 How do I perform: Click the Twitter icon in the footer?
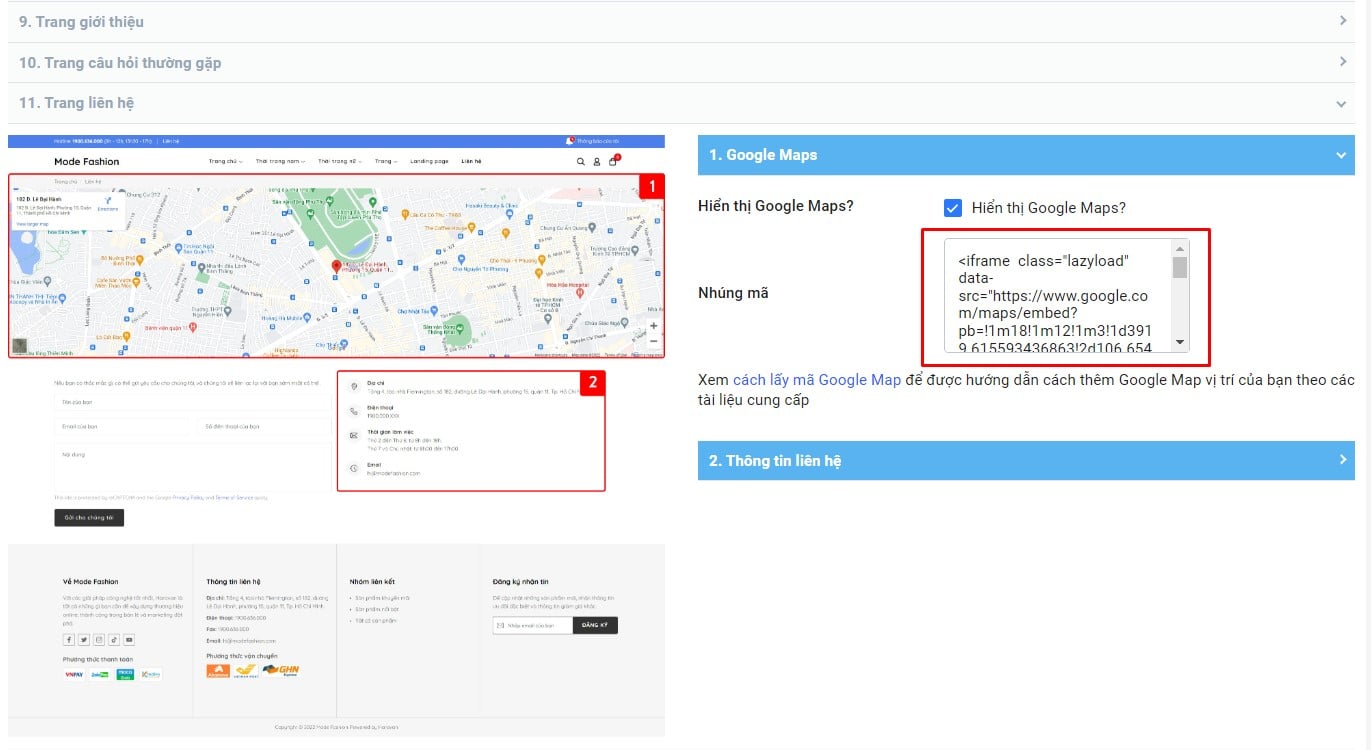(x=84, y=640)
